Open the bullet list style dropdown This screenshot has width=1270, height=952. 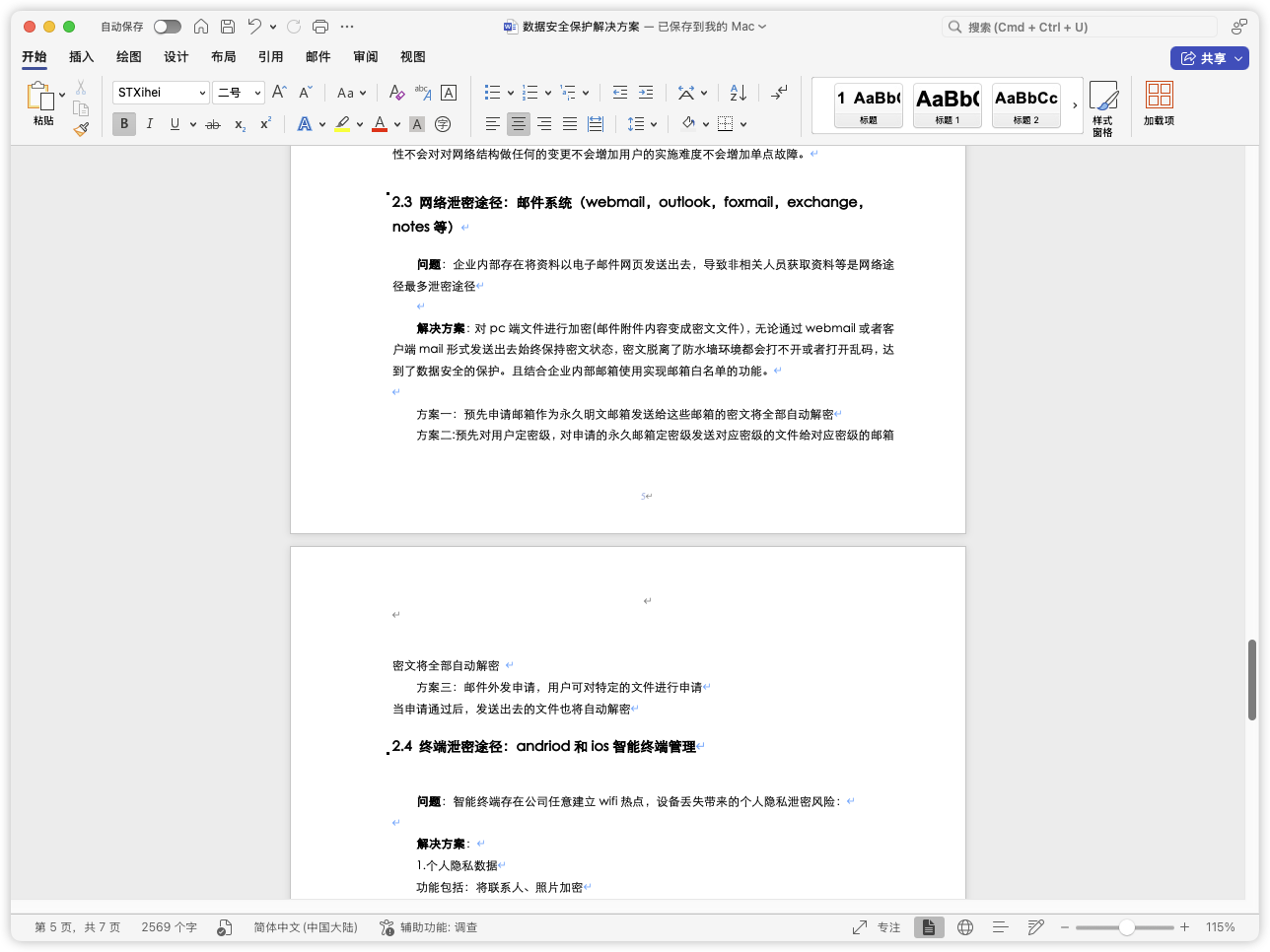pyautogui.click(x=510, y=92)
